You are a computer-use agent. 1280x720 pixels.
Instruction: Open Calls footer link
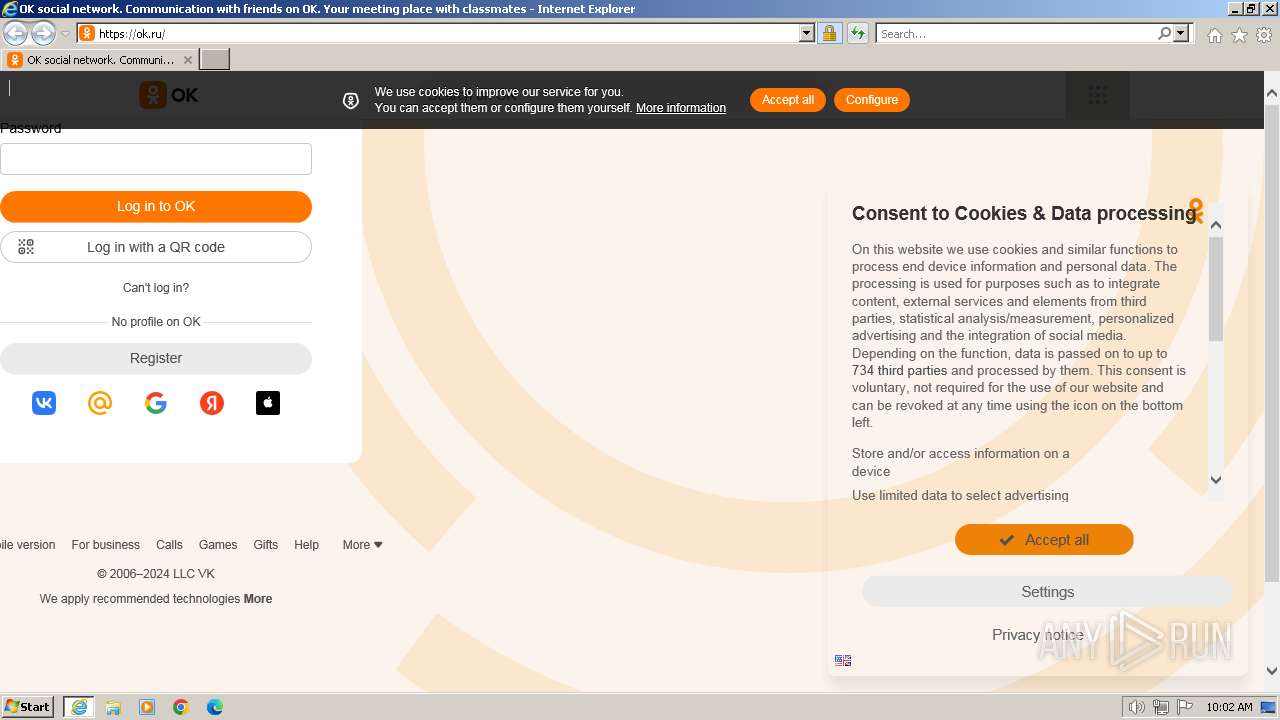(169, 545)
